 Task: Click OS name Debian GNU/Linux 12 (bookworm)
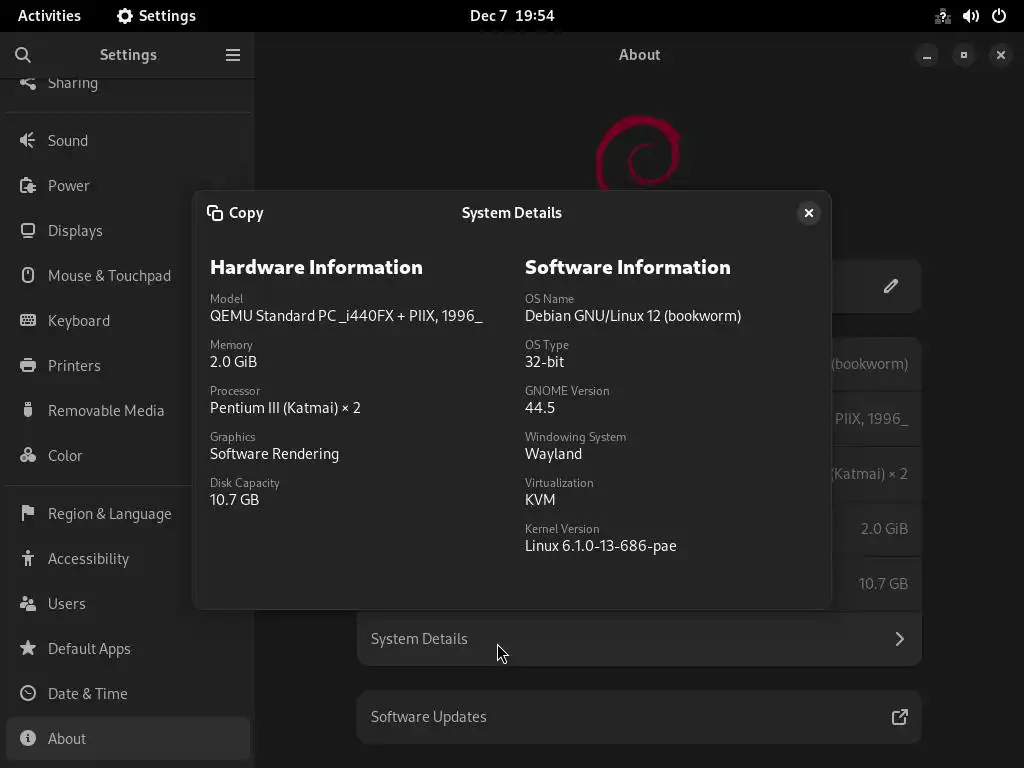tap(633, 316)
